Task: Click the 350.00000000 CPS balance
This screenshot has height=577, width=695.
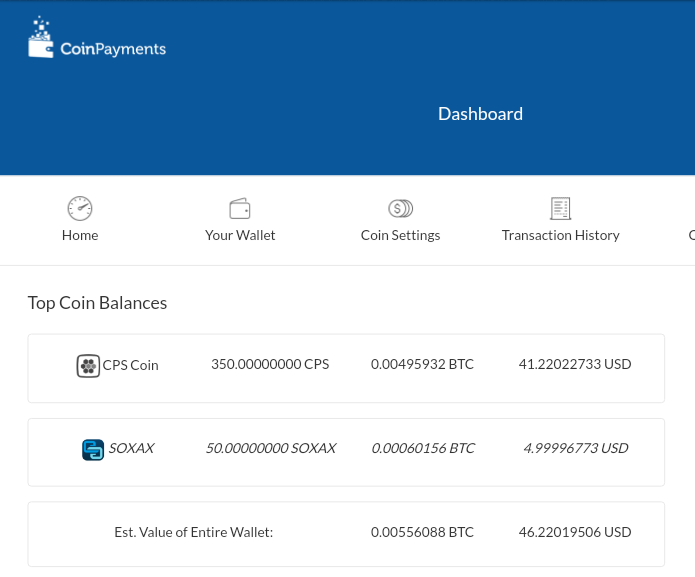Action: 270,364
